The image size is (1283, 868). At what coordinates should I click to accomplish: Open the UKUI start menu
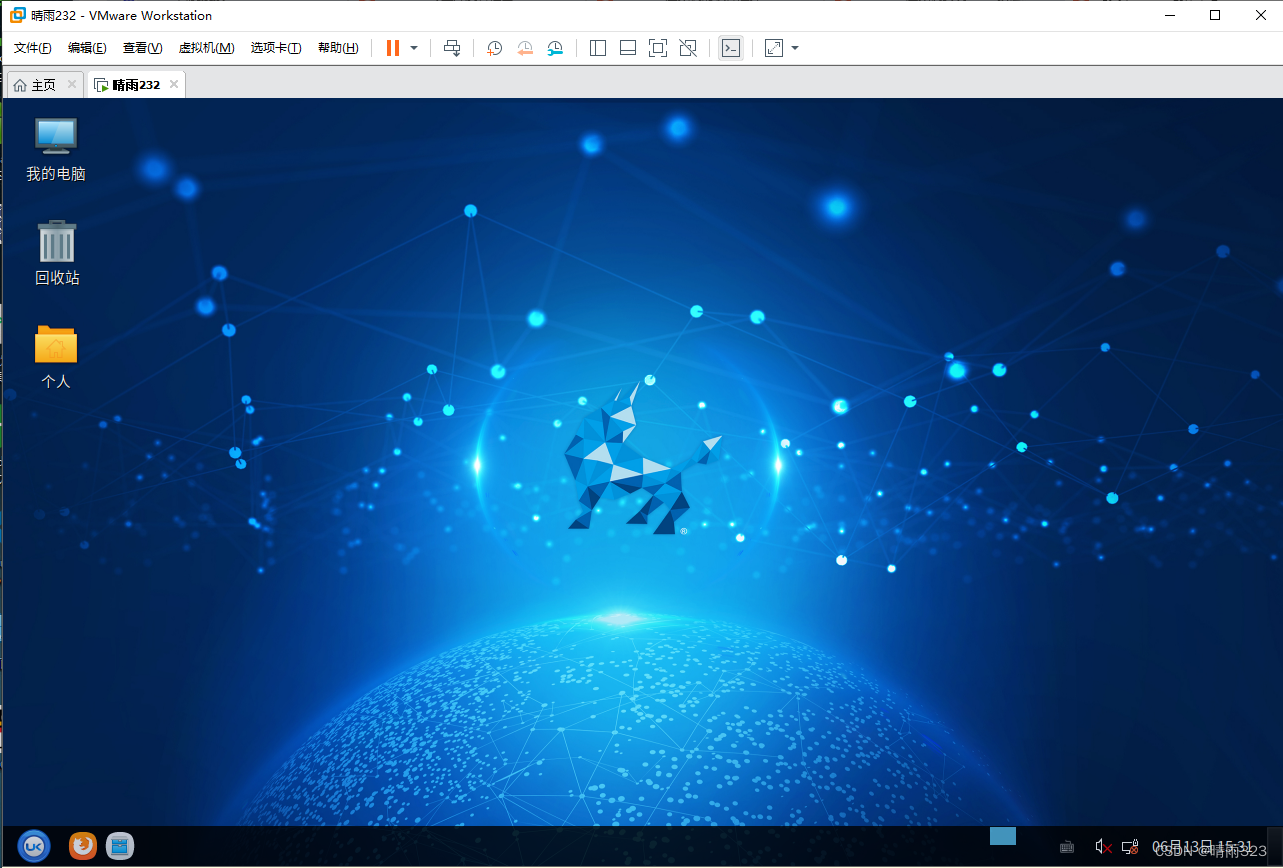(34, 846)
